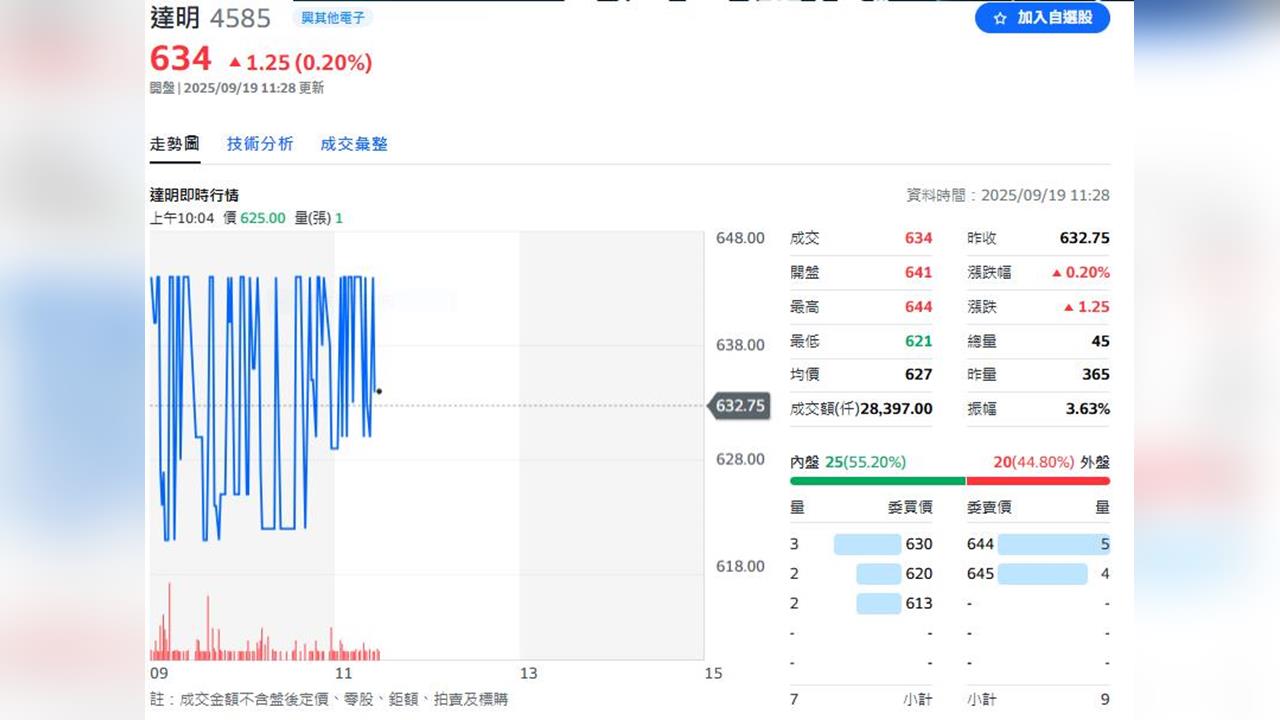Click the 內盤 25(55.20%) label
Image resolution: width=1280 pixels, height=720 pixels.
coord(848,462)
